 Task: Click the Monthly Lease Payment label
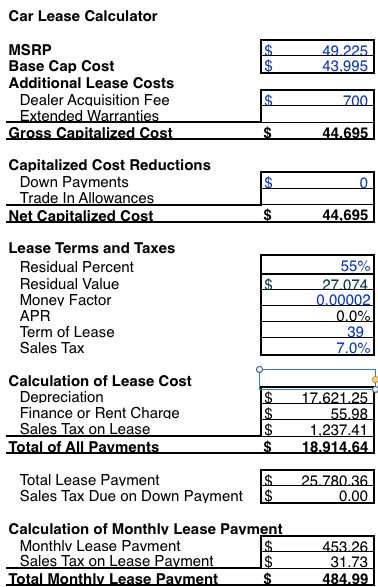coord(100,545)
